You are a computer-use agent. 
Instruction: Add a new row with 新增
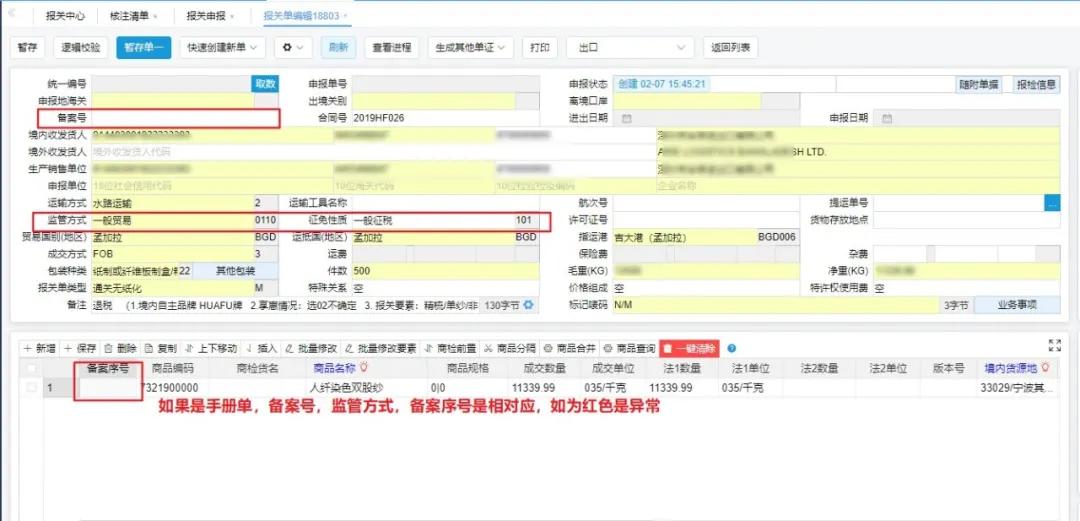point(39,348)
